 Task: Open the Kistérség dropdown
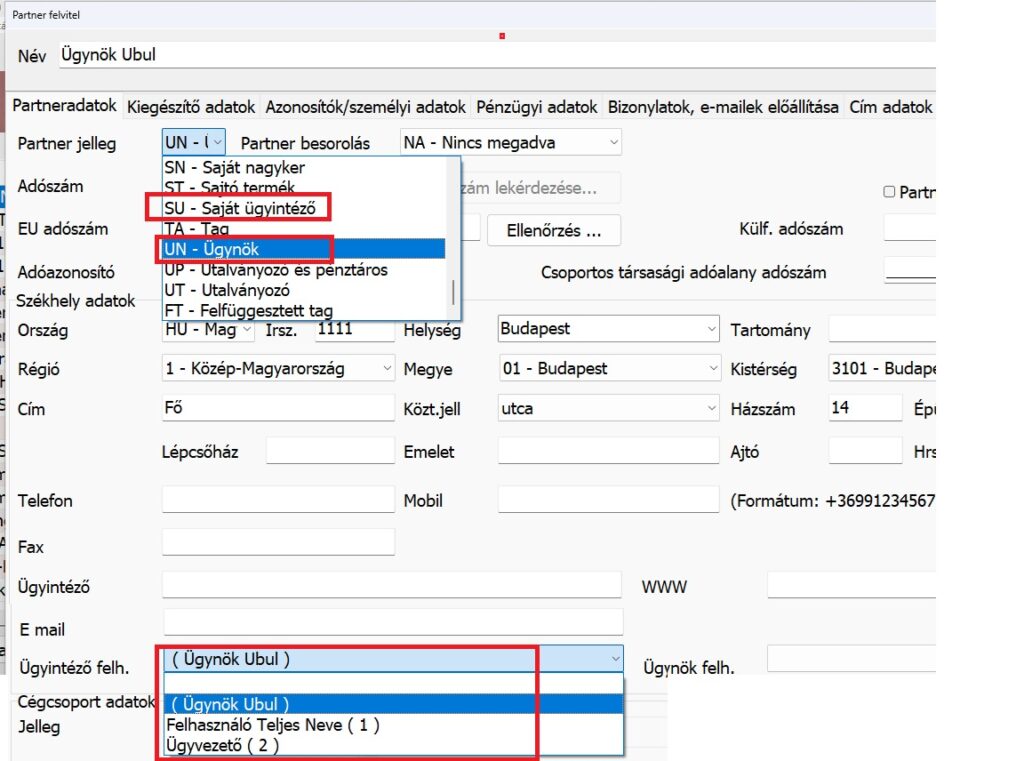click(882, 368)
